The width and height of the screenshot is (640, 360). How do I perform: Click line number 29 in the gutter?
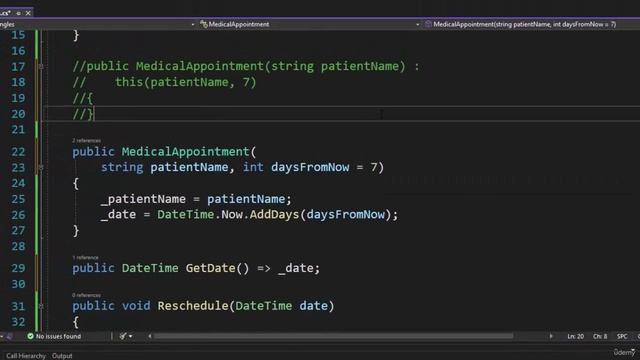(18, 268)
